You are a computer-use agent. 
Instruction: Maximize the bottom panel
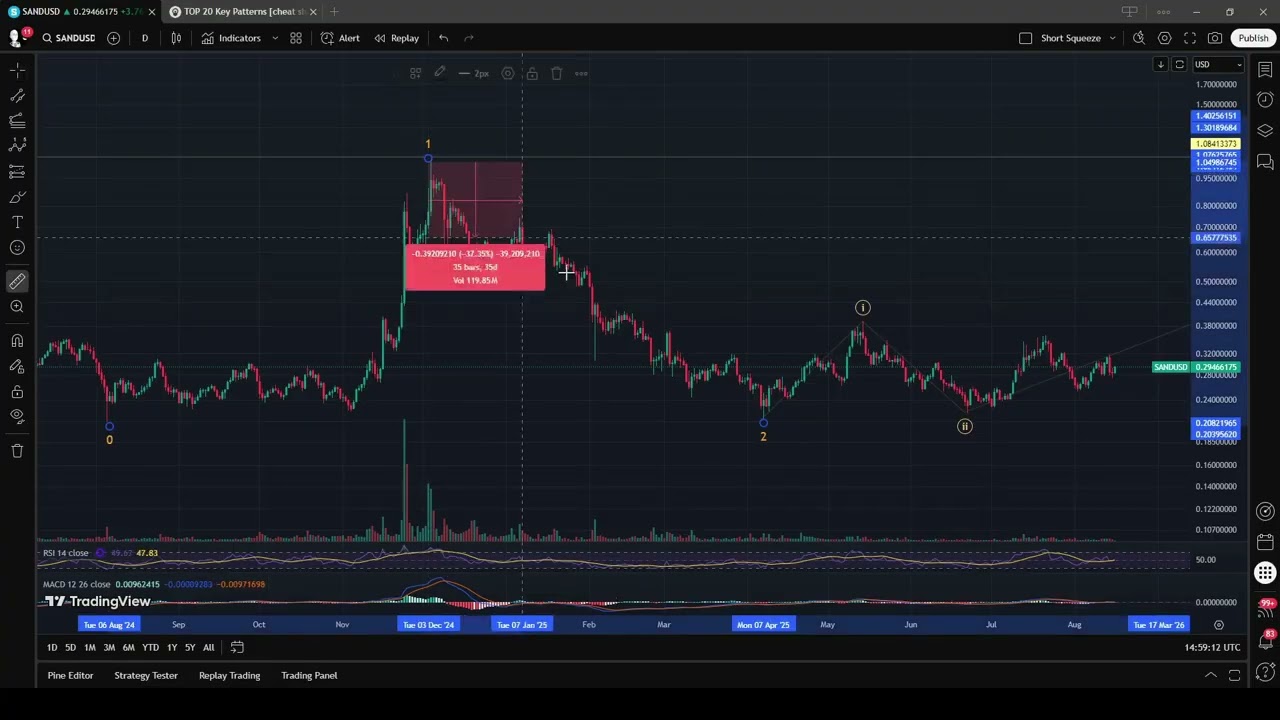[1235, 675]
